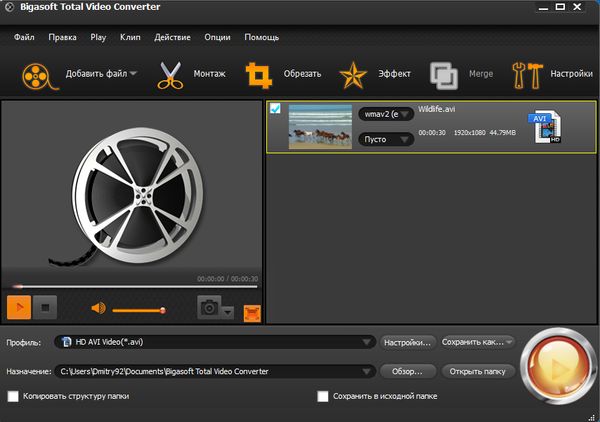Expand the Пусто subtitle dropdown
The height and width of the screenshot is (422, 600).
(386, 139)
